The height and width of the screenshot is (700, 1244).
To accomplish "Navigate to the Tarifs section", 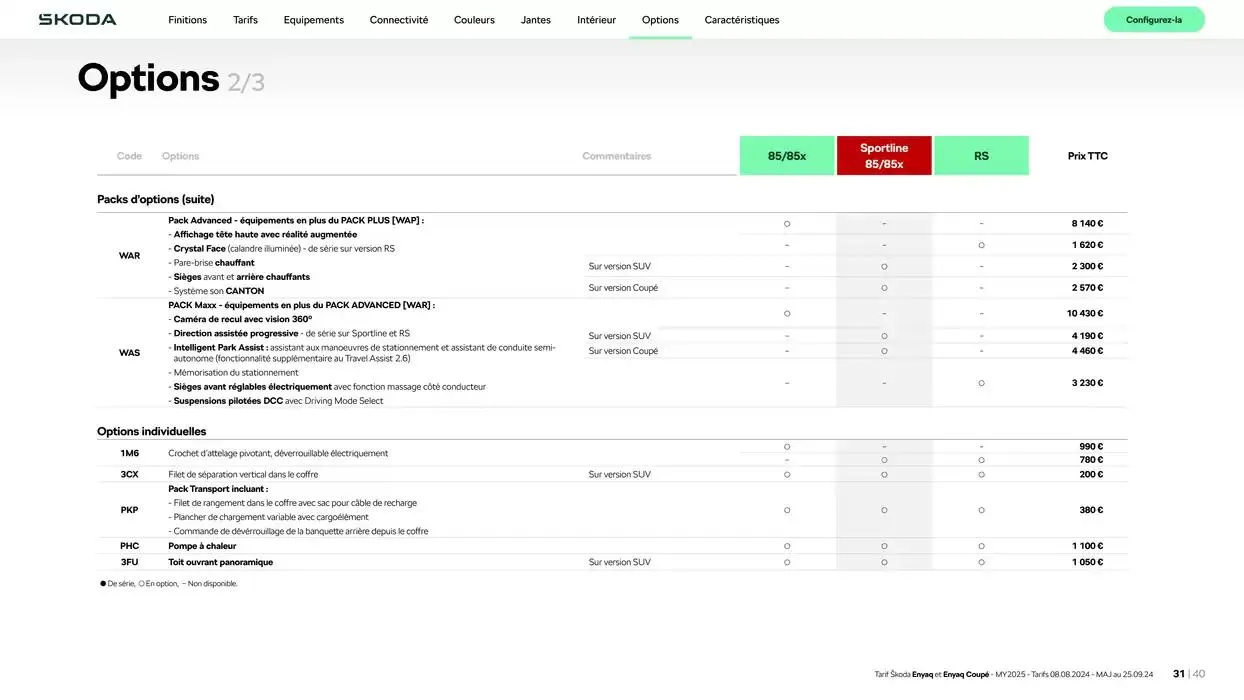I will coord(245,17).
